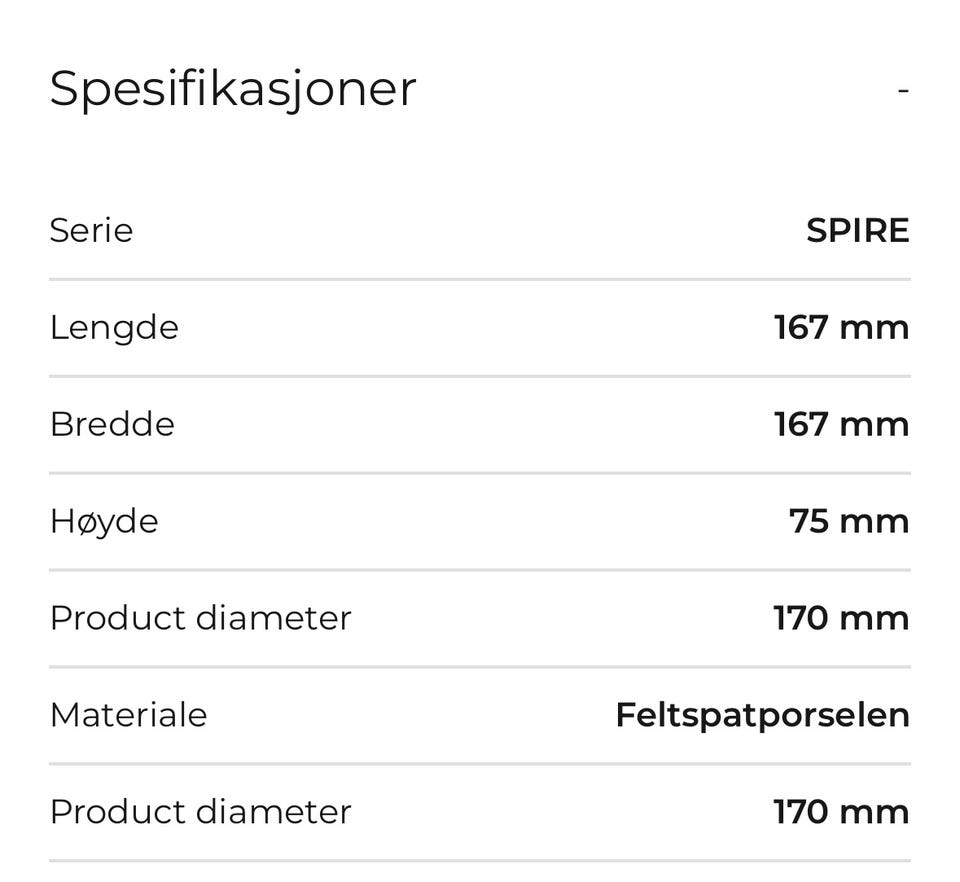The height and width of the screenshot is (882, 960).
Task: Click the 75 mm height value
Action: [849, 521]
